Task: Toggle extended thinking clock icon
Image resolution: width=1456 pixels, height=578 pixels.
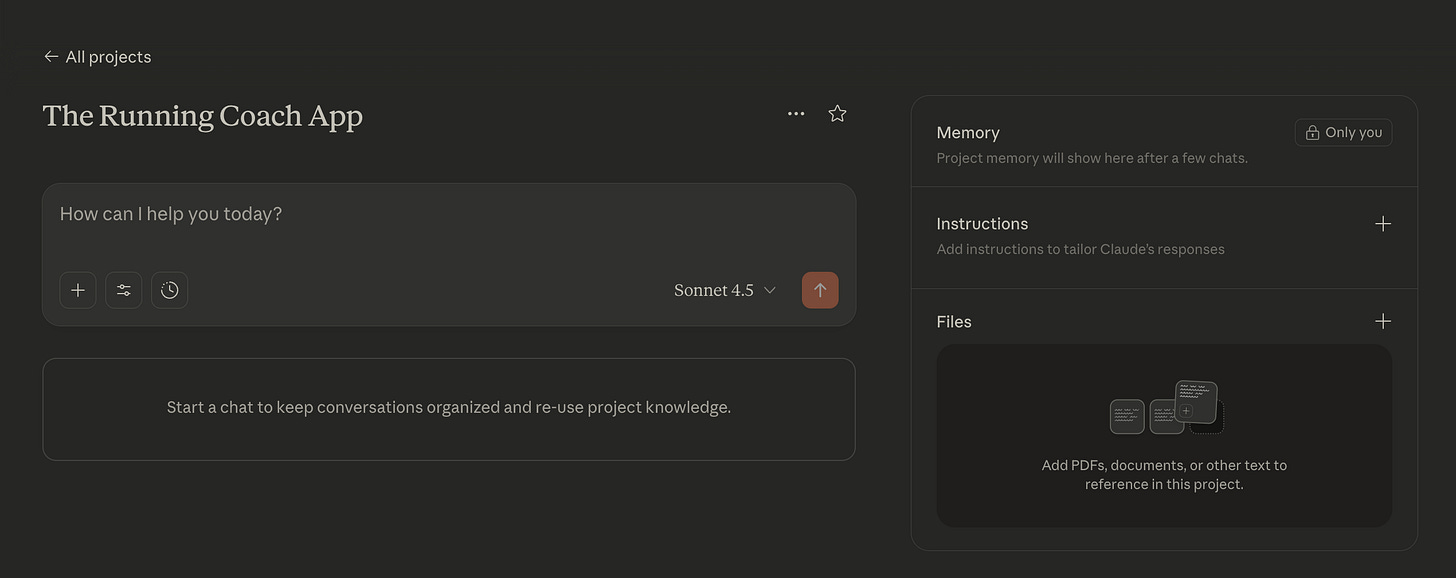Action: tap(170, 290)
